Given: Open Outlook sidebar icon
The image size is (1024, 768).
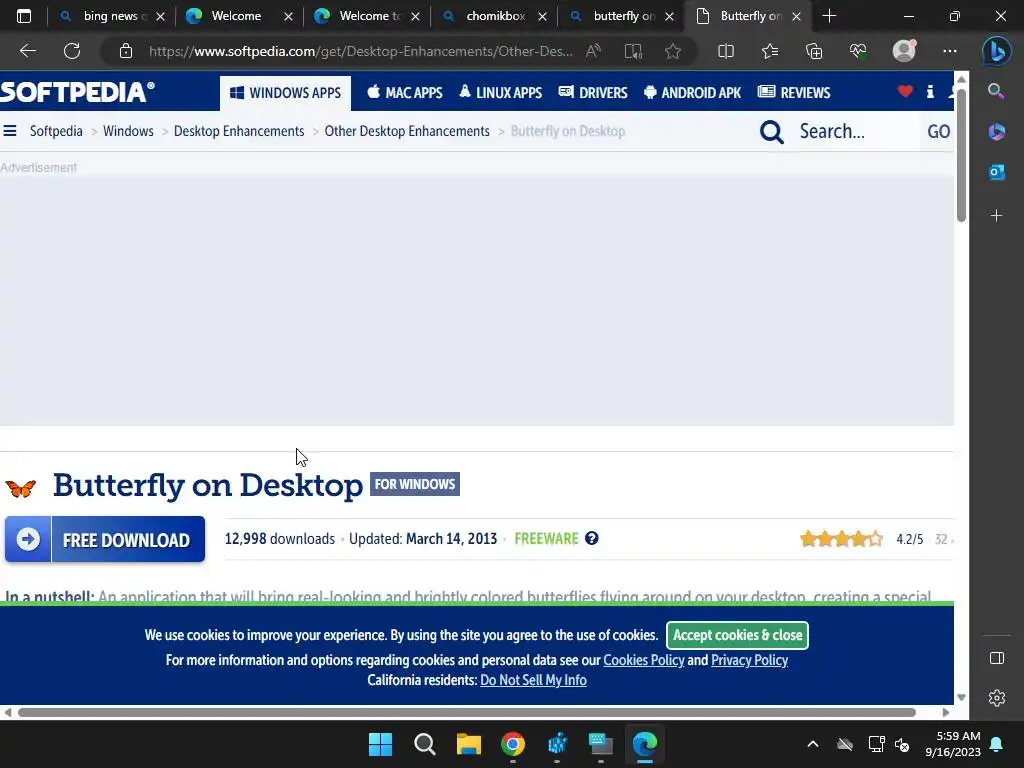Looking at the screenshot, I should (x=996, y=172).
